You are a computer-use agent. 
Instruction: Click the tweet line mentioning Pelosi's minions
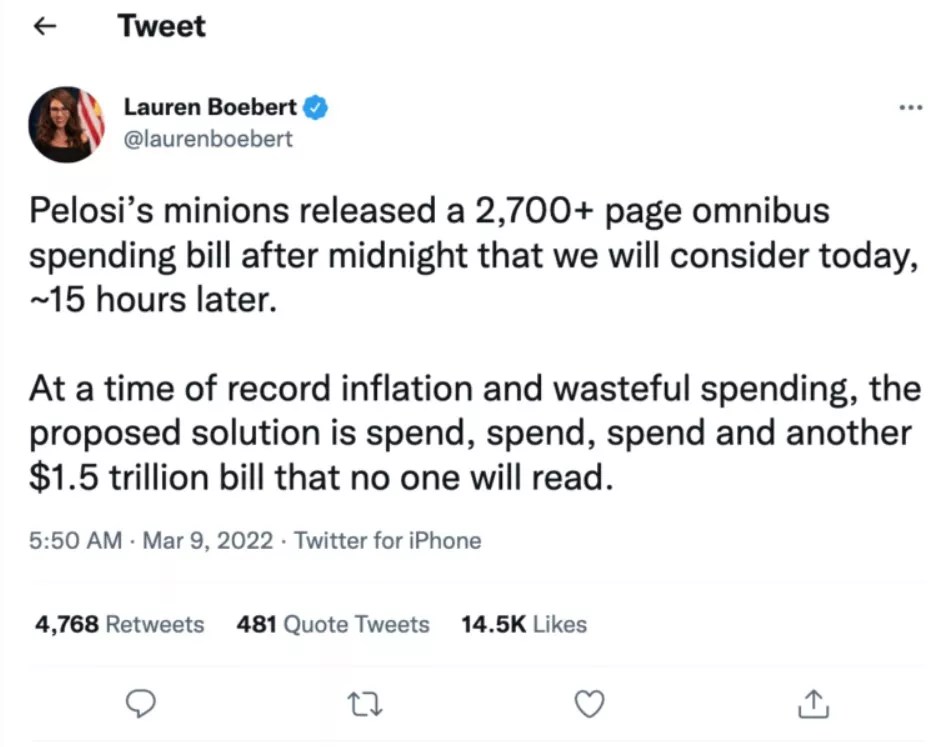[430, 212]
